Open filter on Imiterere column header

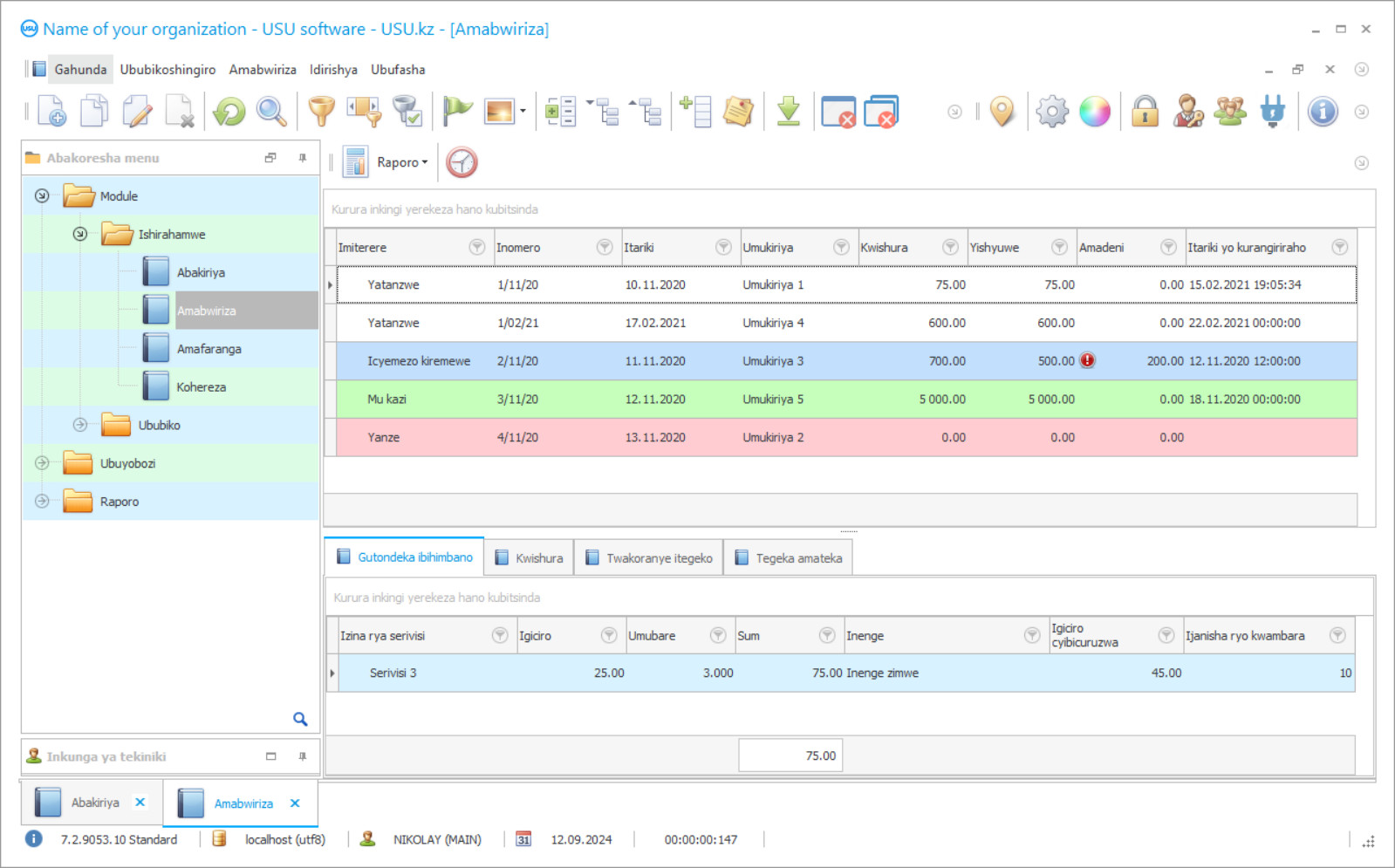tap(476, 248)
